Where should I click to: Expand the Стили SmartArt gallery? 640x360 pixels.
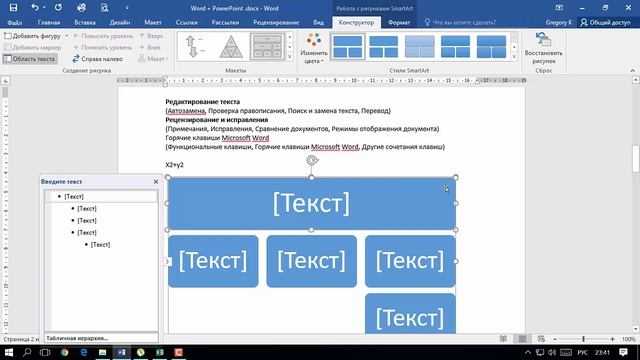[x=514, y=57]
